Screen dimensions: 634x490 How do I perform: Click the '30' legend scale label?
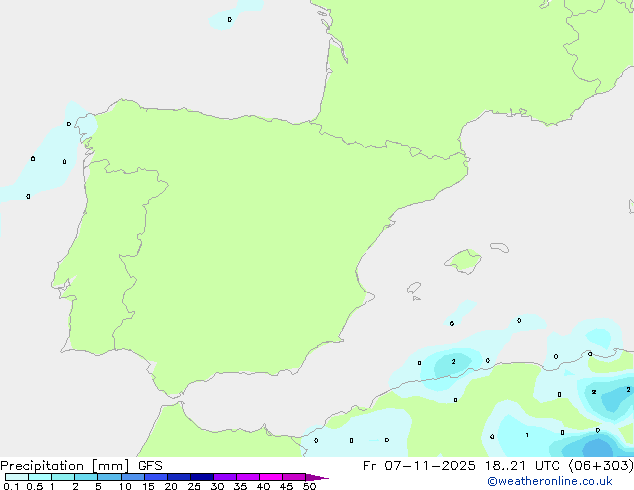pos(217,486)
